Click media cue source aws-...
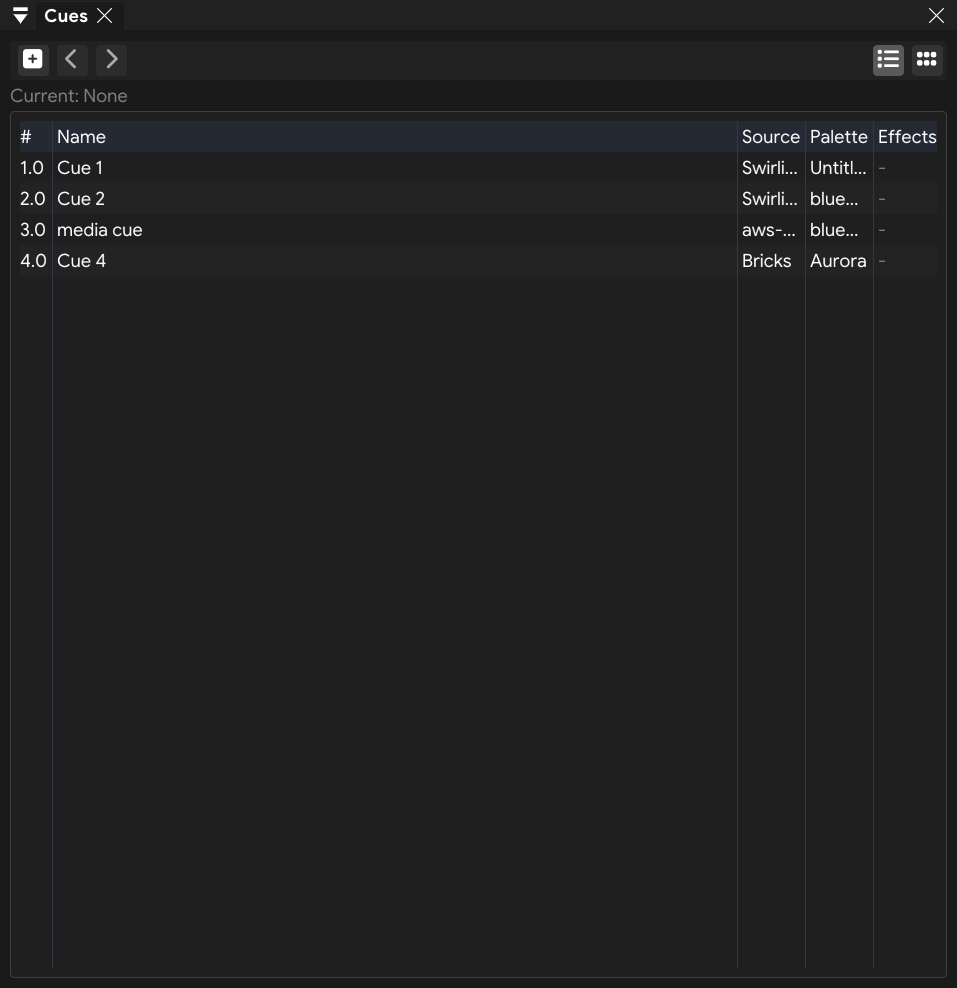The height and width of the screenshot is (988, 957). 769,229
